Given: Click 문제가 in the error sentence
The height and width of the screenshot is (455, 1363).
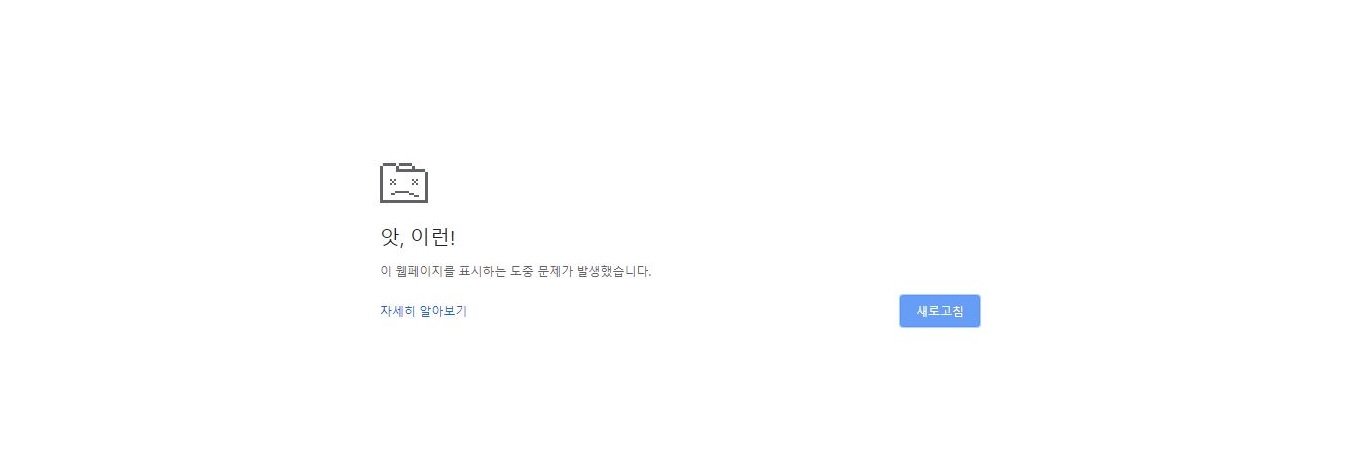Looking at the screenshot, I should coord(555,271).
